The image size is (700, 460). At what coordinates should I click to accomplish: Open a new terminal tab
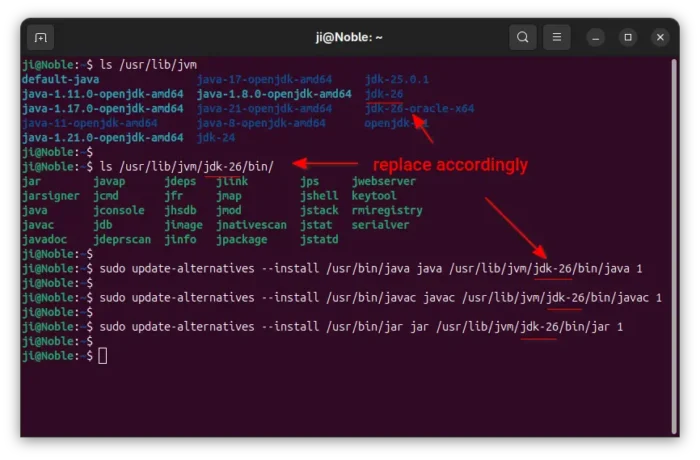pos(41,38)
